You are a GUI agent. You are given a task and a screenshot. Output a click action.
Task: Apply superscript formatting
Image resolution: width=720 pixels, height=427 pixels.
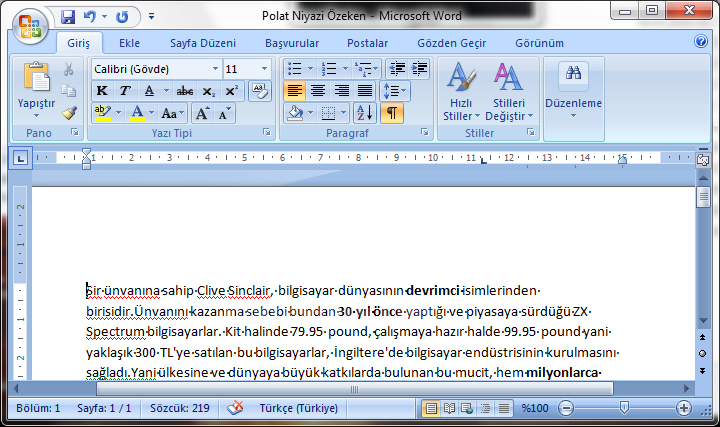(231, 91)
